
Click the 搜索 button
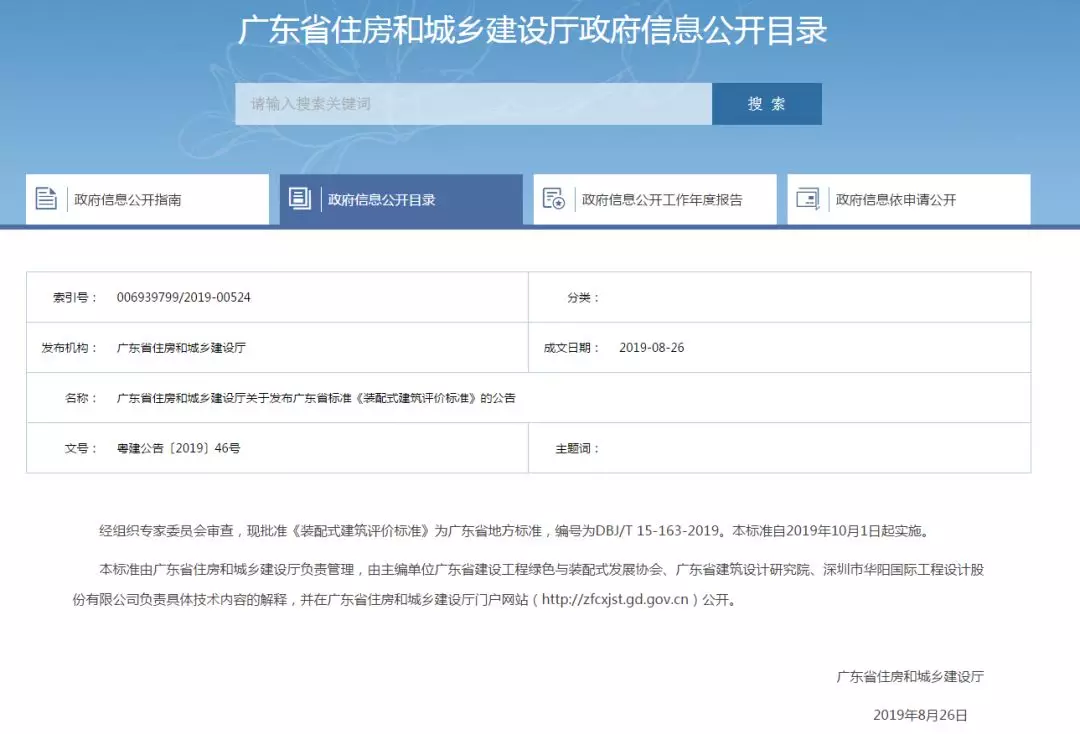click(x=767, y=104)
